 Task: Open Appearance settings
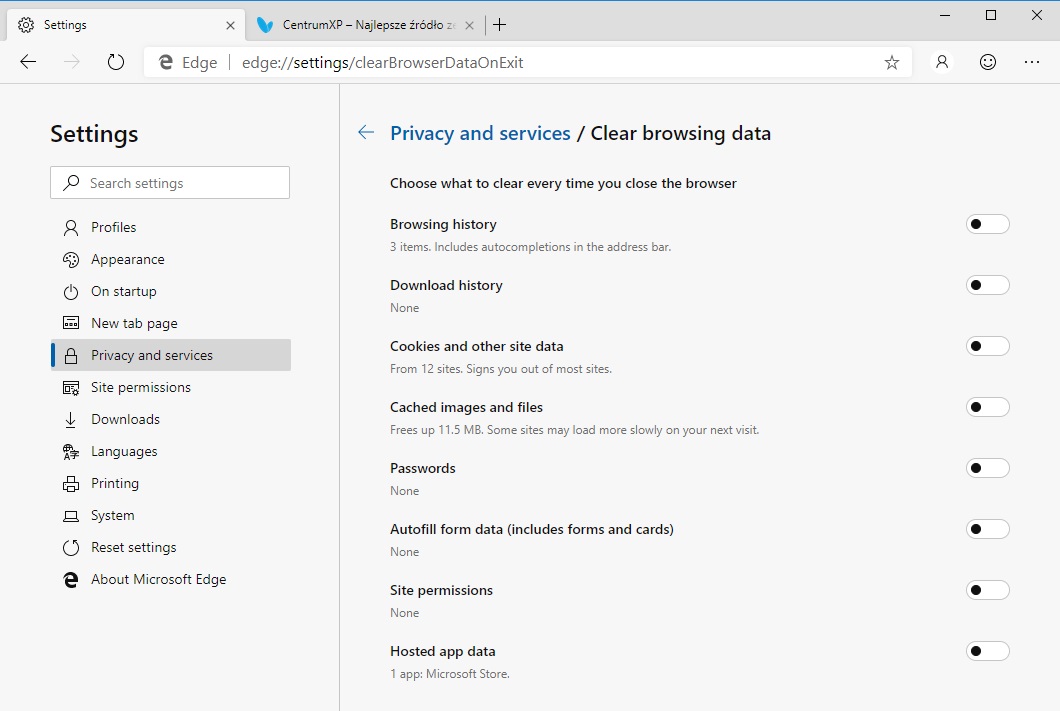click(171, 260)
